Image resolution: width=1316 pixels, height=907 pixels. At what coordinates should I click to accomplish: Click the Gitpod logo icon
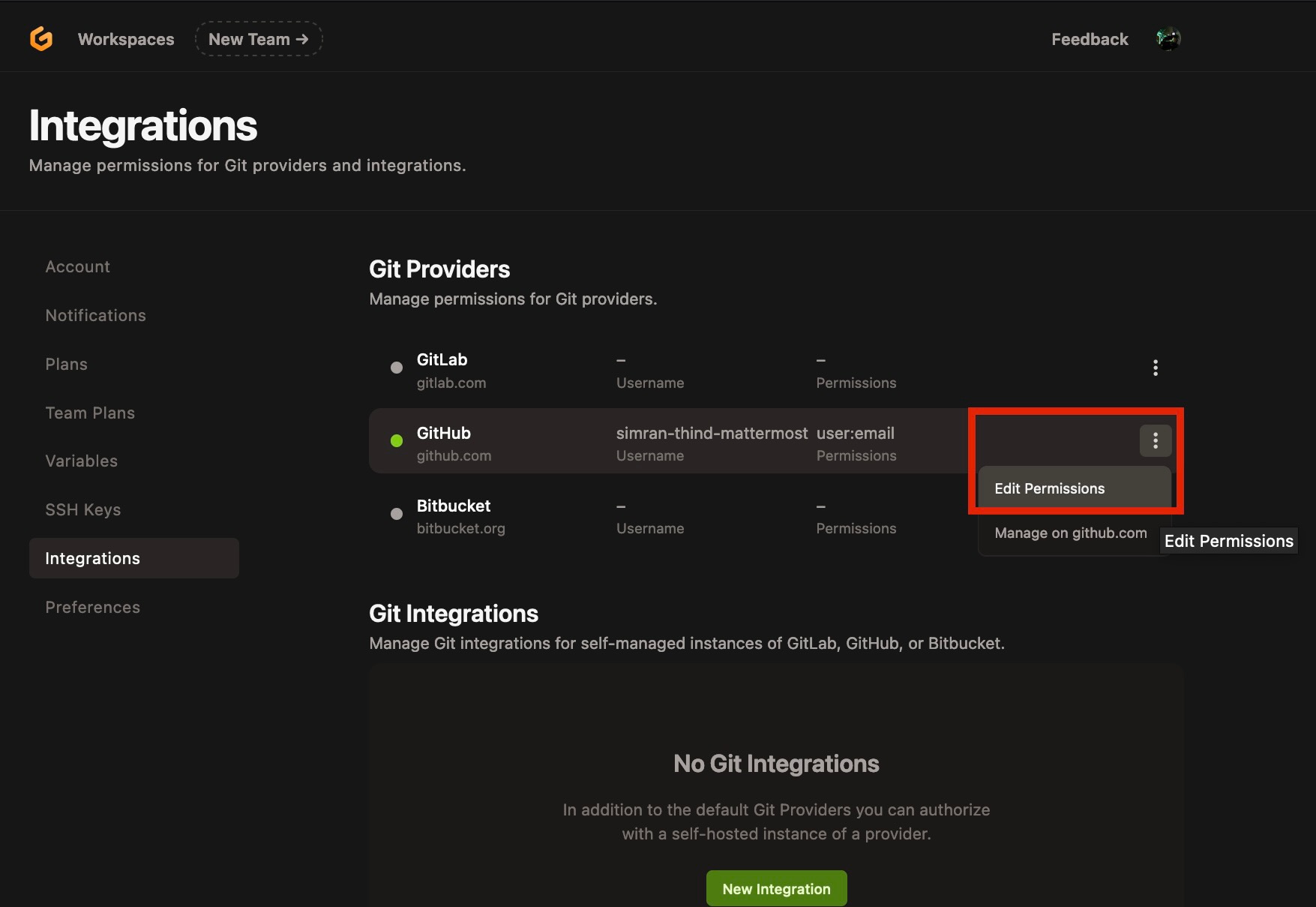point(41,38)
